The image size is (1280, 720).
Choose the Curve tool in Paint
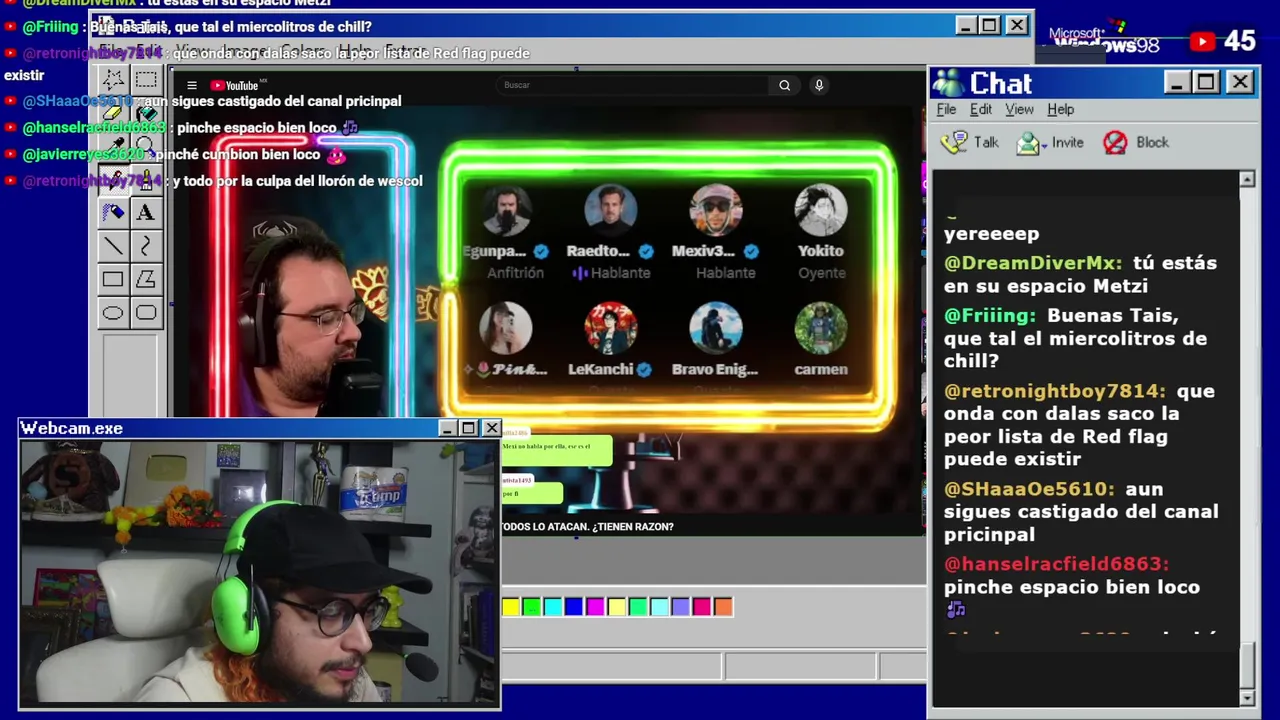click(146, 246)
